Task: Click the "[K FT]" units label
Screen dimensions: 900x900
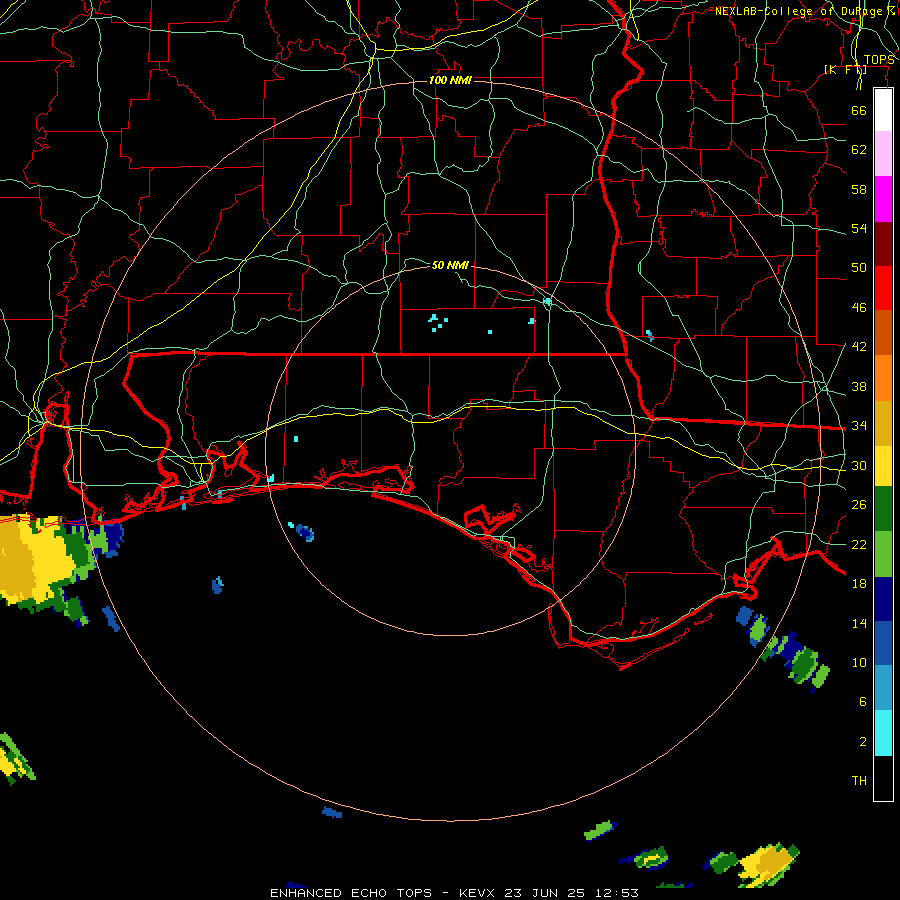Action: [845, 69]
